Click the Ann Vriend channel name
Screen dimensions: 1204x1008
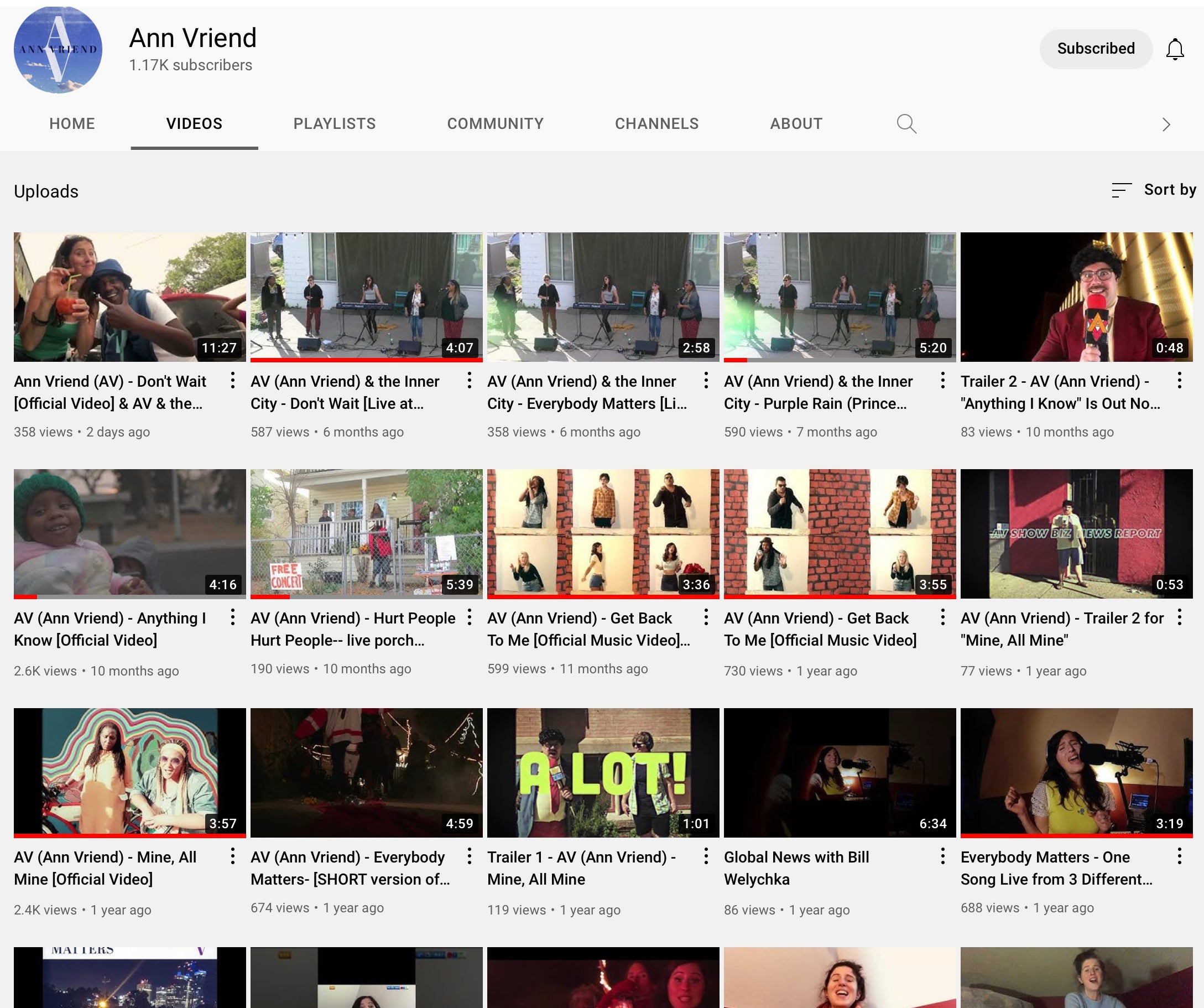point(192,38)
